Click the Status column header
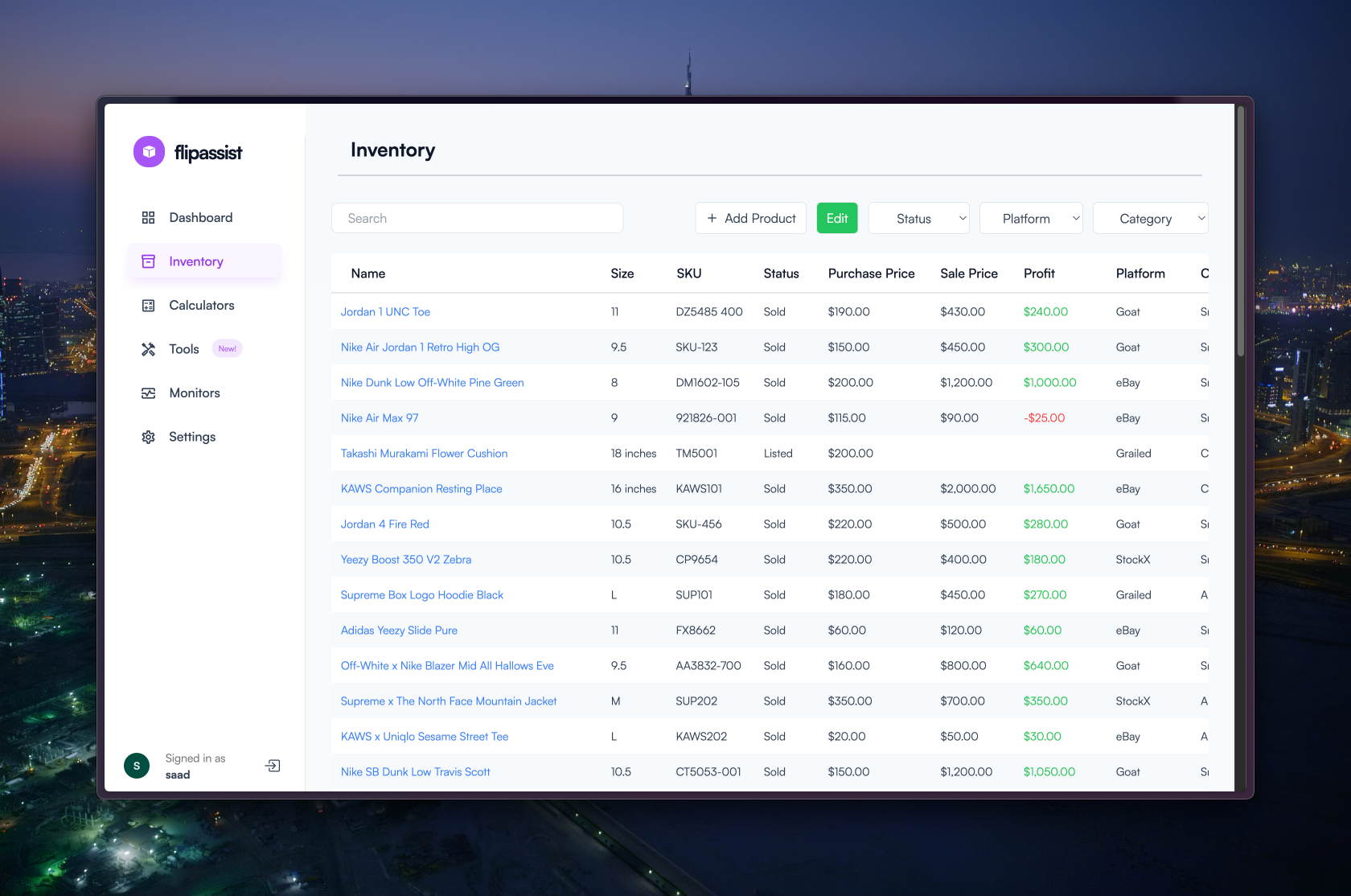The image size is (1351, 896). 782,273
